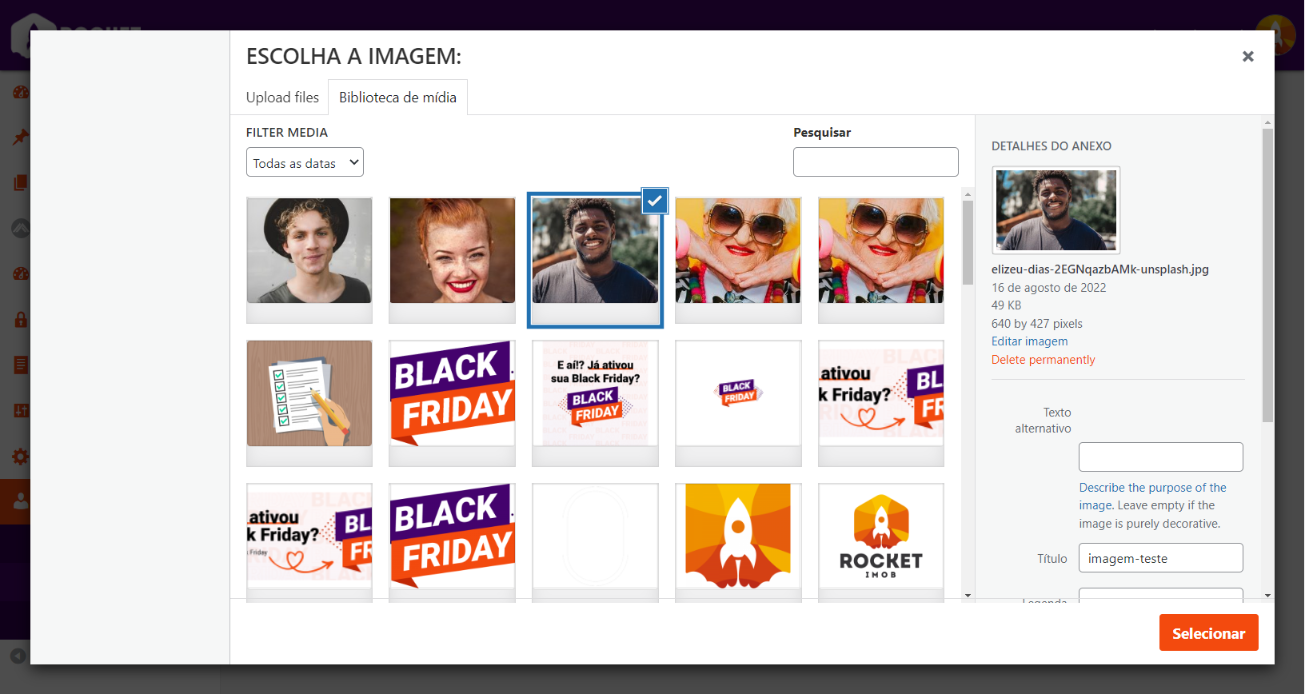Click the Delete permanently link
The image size is (1305, 694).
coord(1043,360)
